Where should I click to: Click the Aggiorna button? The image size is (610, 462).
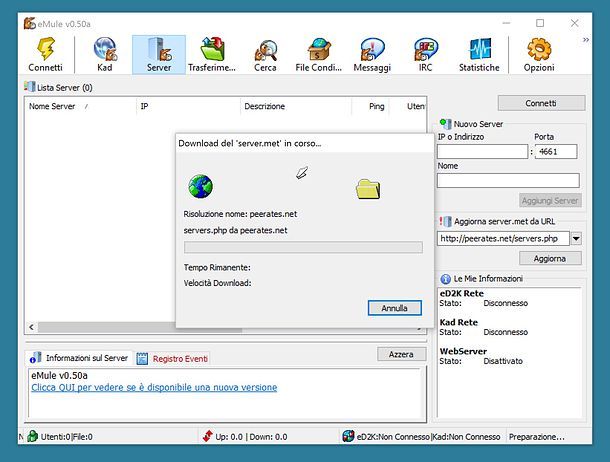[550, 259]
